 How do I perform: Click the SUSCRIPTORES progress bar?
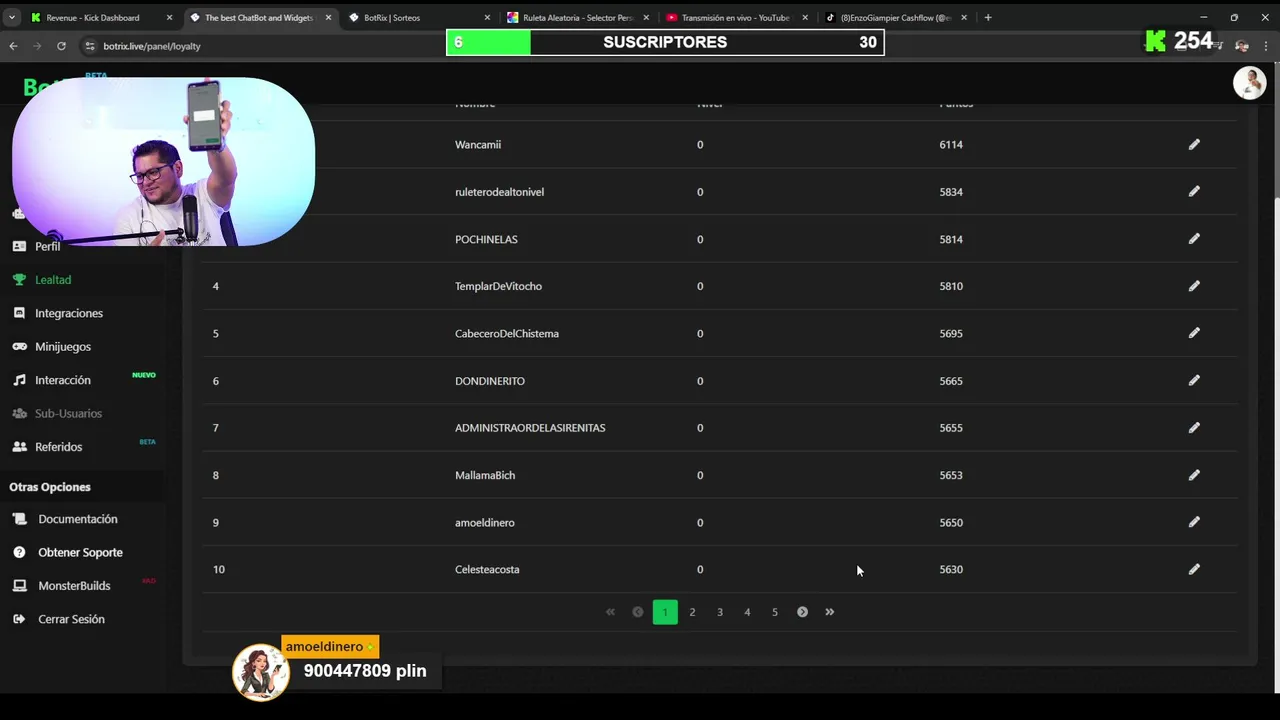pos(665,42)
